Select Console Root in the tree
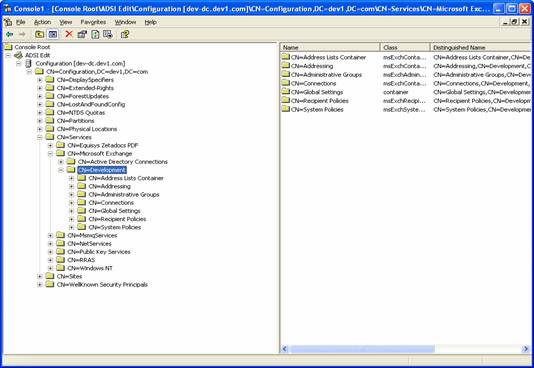The height and width of the screenshot is (368, 534). [x=32, y=47]
